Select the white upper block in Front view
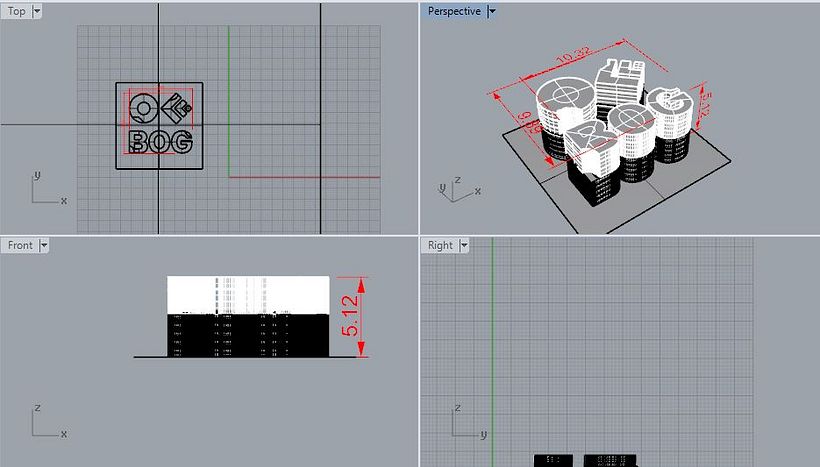 (x=247, y=293)
